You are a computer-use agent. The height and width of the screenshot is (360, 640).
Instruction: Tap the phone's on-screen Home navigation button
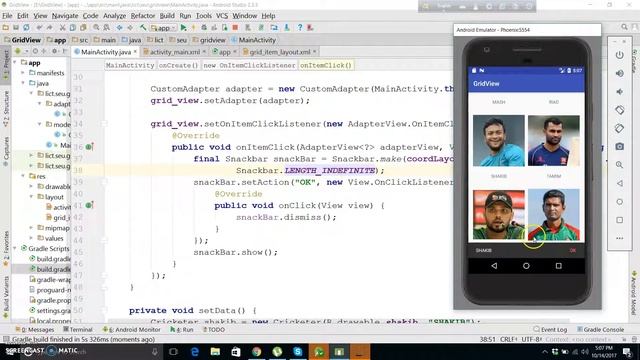coord(526,266)
